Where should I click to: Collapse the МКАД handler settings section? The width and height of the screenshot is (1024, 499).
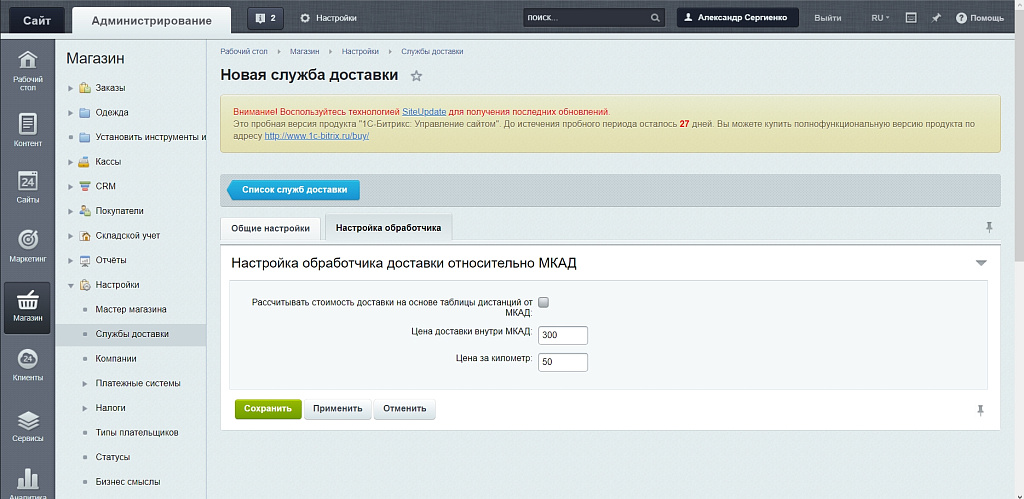point(981,263)
